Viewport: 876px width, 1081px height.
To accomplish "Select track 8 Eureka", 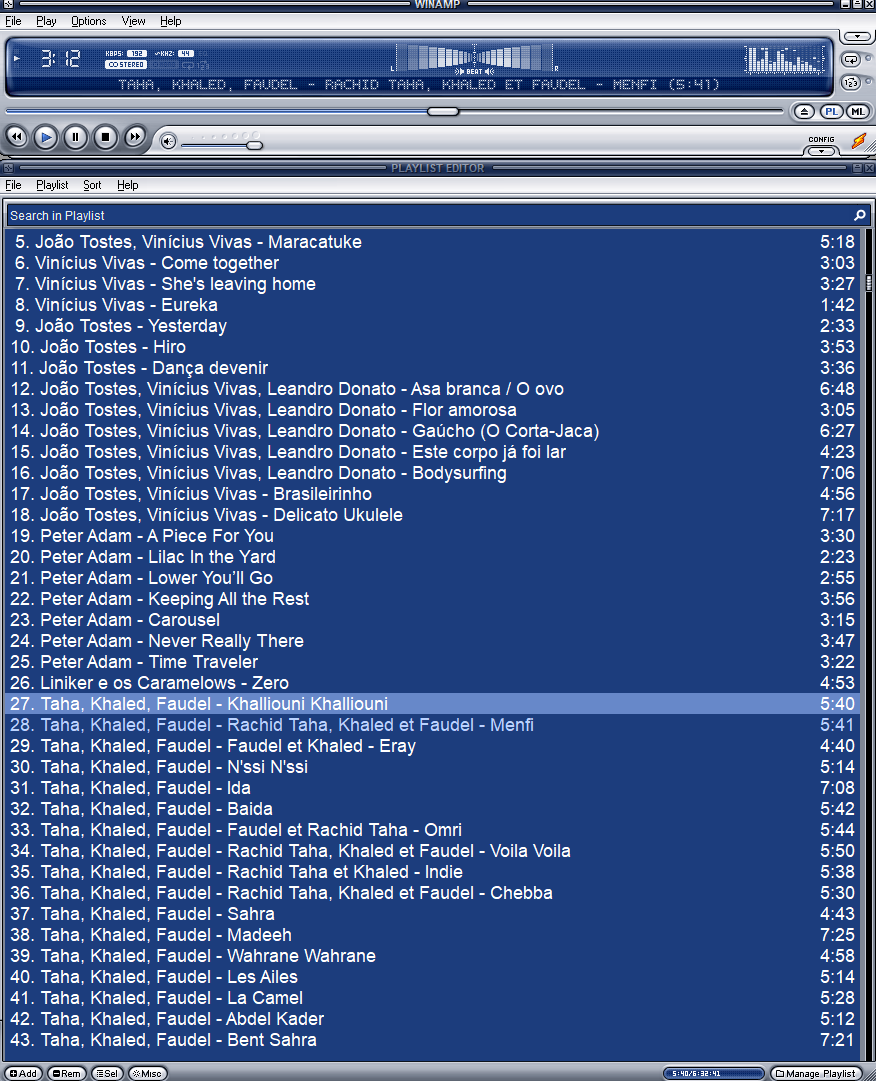I will coord(432,305).
